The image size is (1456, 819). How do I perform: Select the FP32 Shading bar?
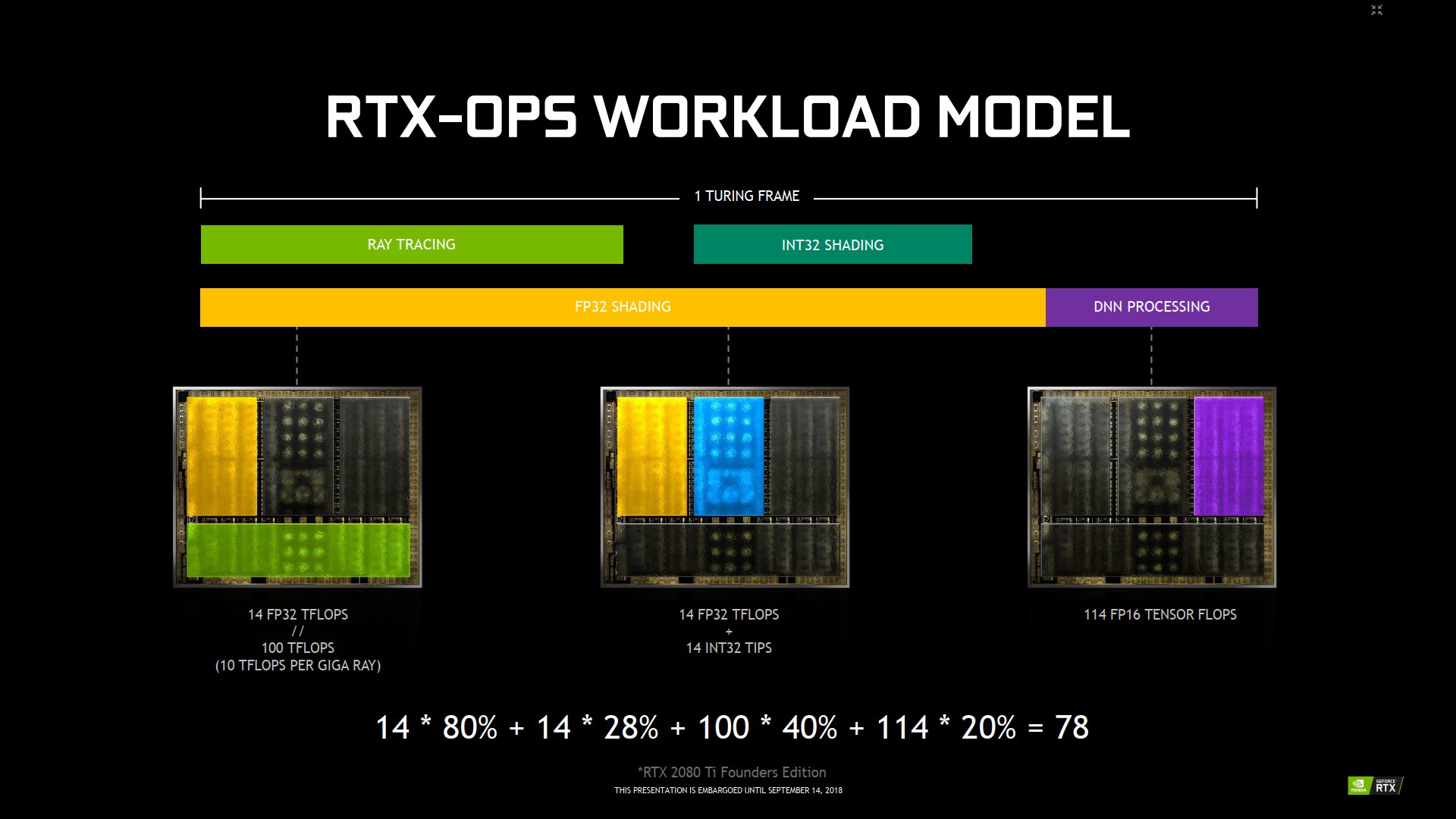tap(623, 306)
